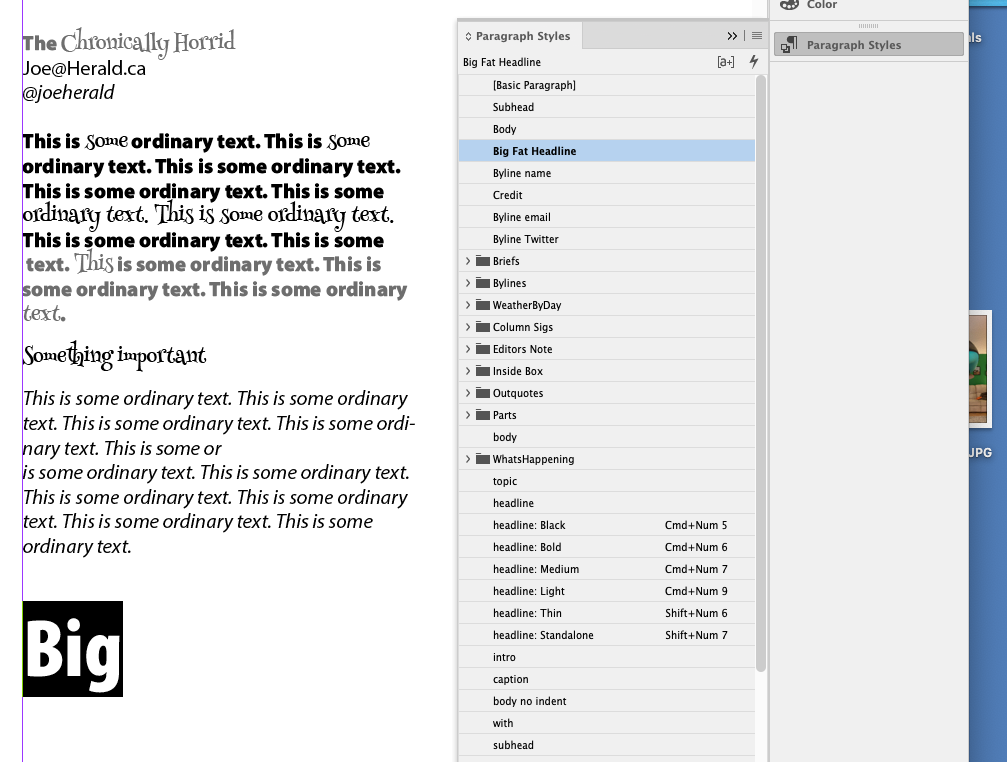The width and height of the screenshot is (1007, 762).
Task: Click the Paragraph Styles dock icon
Action: pos(789,44)
